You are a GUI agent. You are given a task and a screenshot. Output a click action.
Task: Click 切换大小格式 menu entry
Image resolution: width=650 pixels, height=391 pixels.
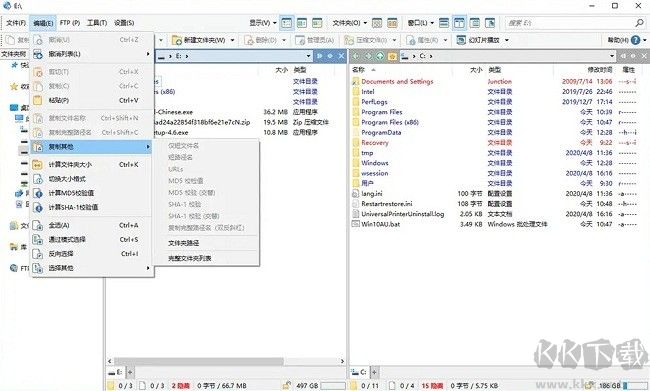[92, 179]
